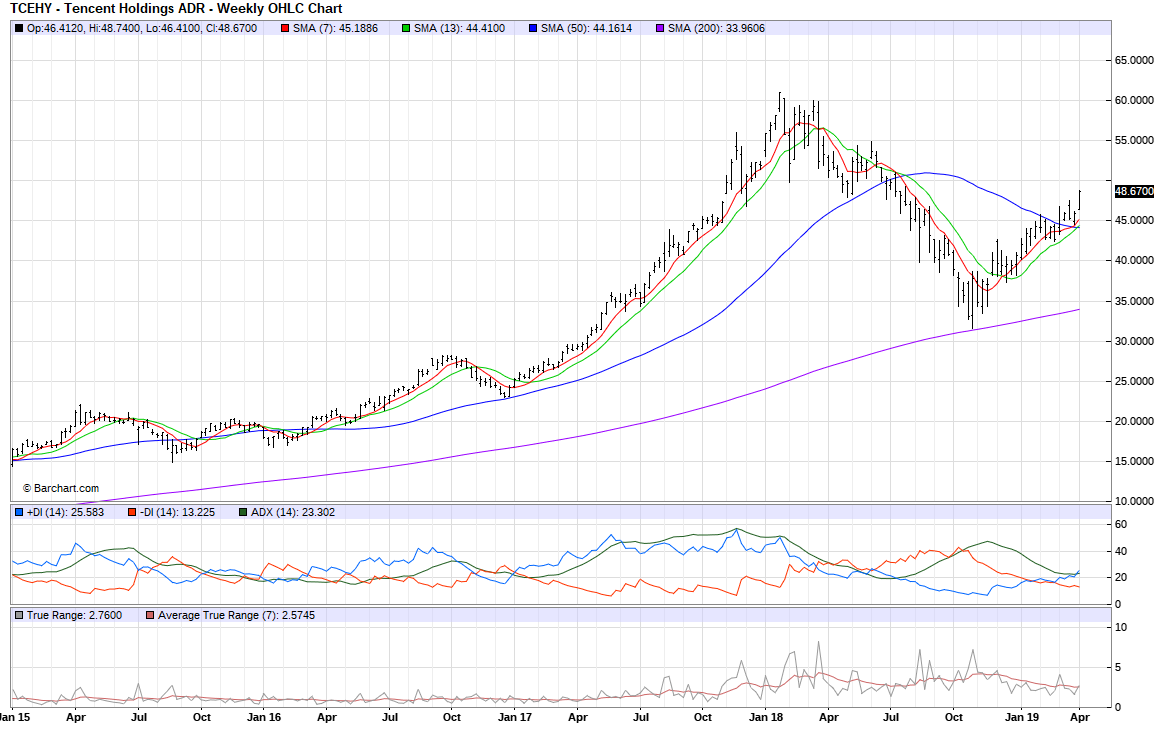Click the 30.0000 price axis label
This screenshot has width=1156, height=748.
coord(1134,341)
